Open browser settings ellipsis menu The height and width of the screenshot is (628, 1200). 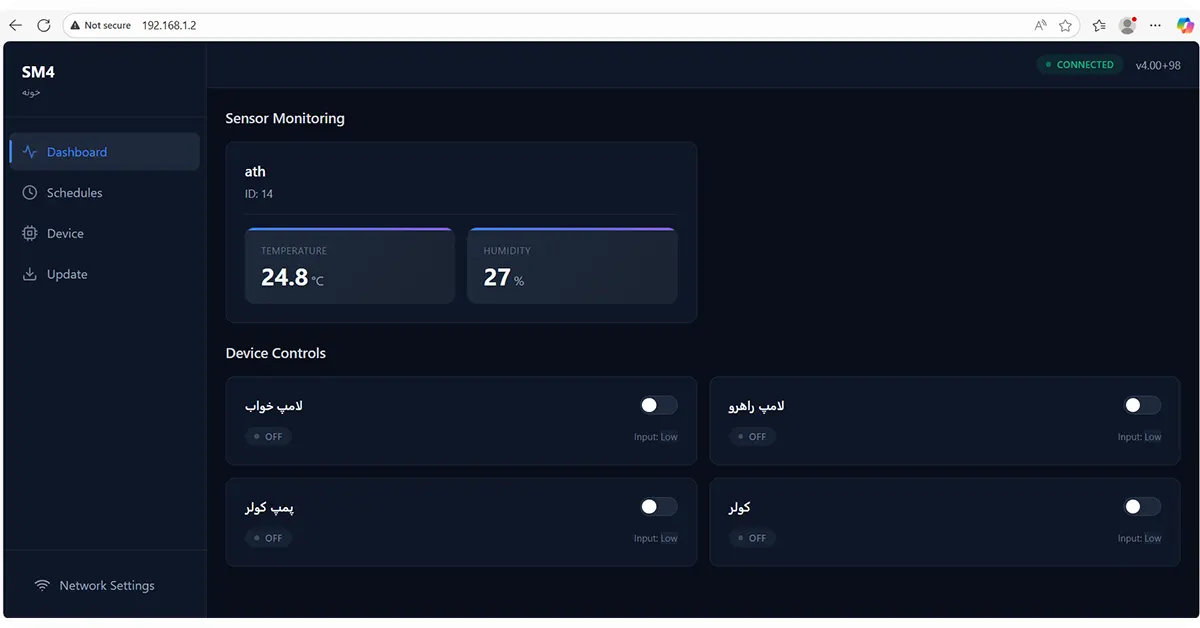1157,25
